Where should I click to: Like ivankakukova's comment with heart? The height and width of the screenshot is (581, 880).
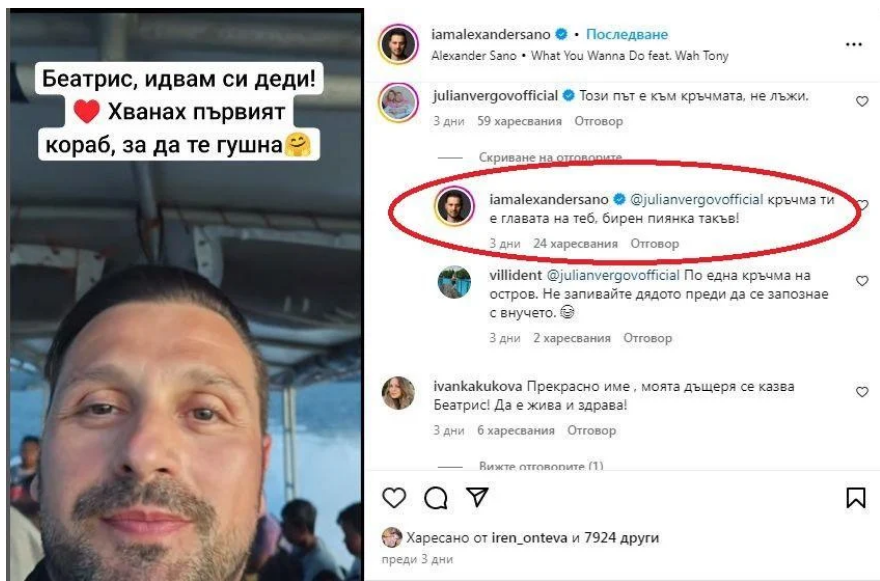coord(862,392)
